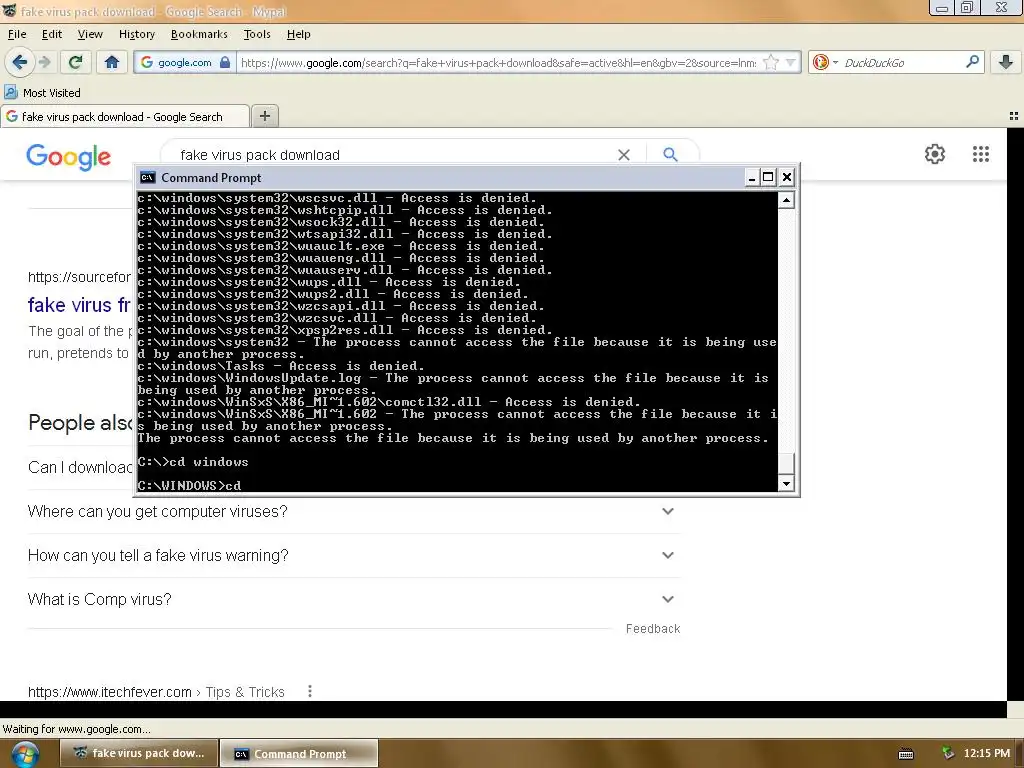
Task: Open the browser home page
Action: pyautogui.click(x=112, y=62)
